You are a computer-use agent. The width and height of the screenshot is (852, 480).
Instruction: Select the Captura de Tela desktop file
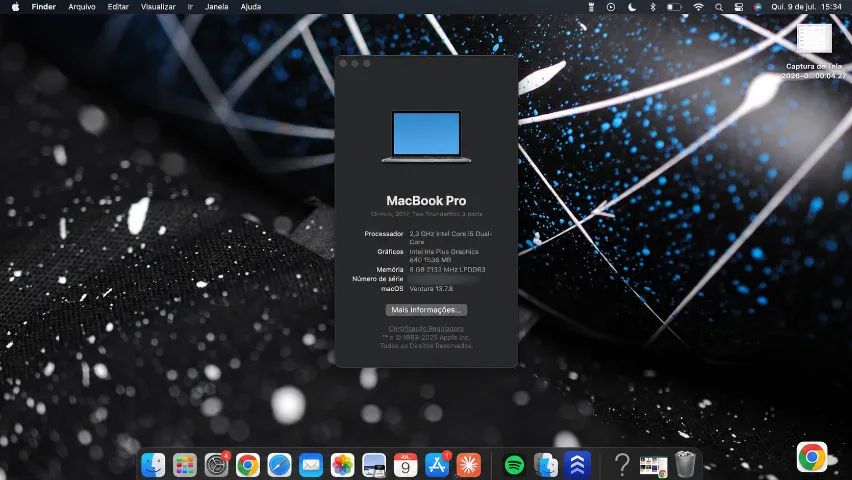[x=814, y=52]
